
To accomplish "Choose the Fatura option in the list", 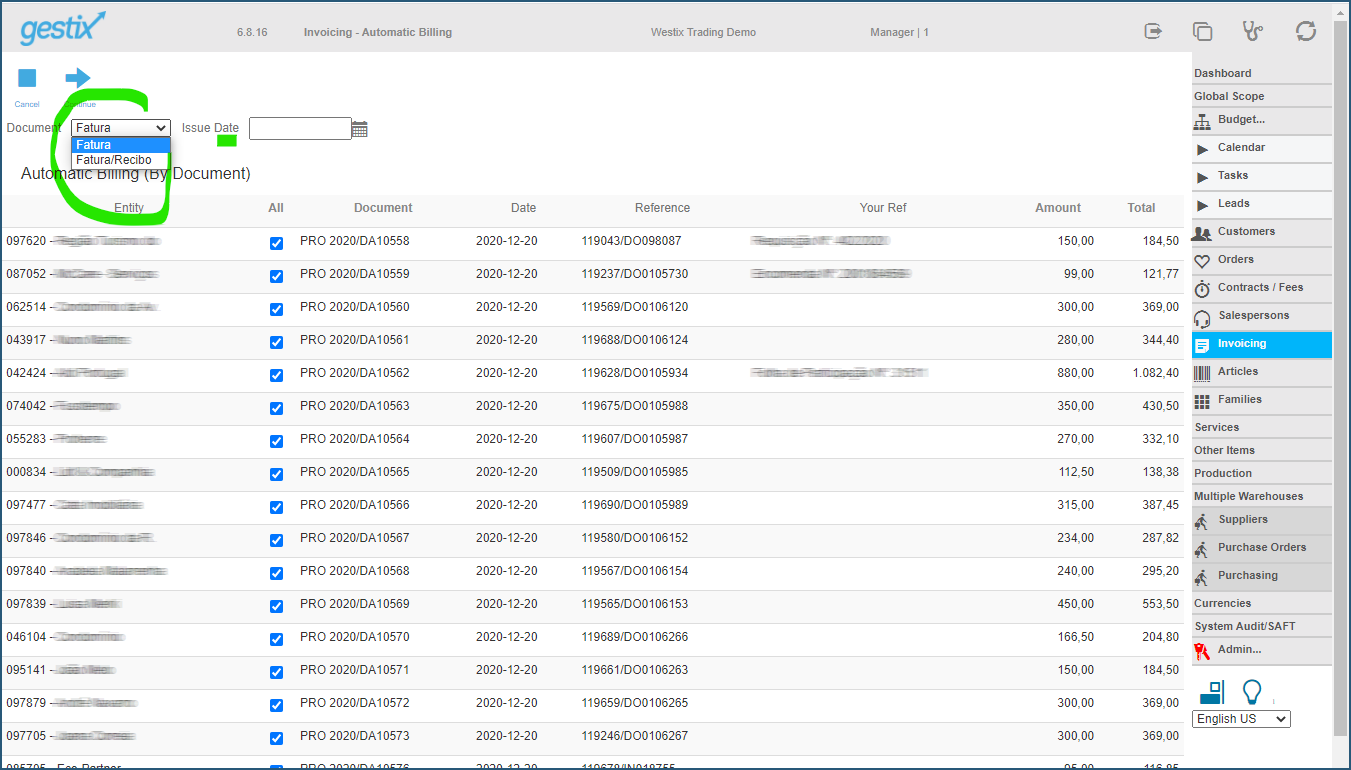I will point(121,145).
